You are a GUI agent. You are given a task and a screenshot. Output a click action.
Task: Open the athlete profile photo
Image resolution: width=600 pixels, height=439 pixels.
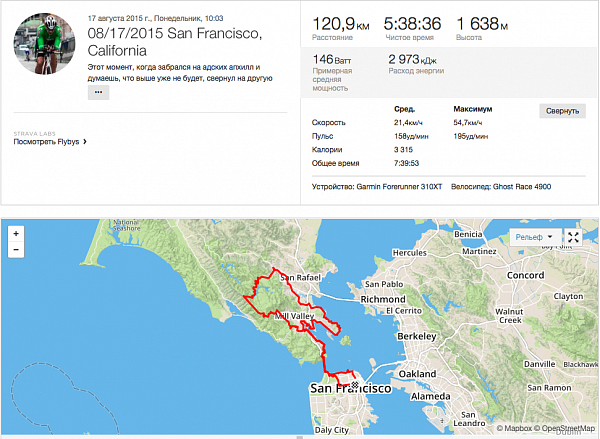(x=44, y=43)
